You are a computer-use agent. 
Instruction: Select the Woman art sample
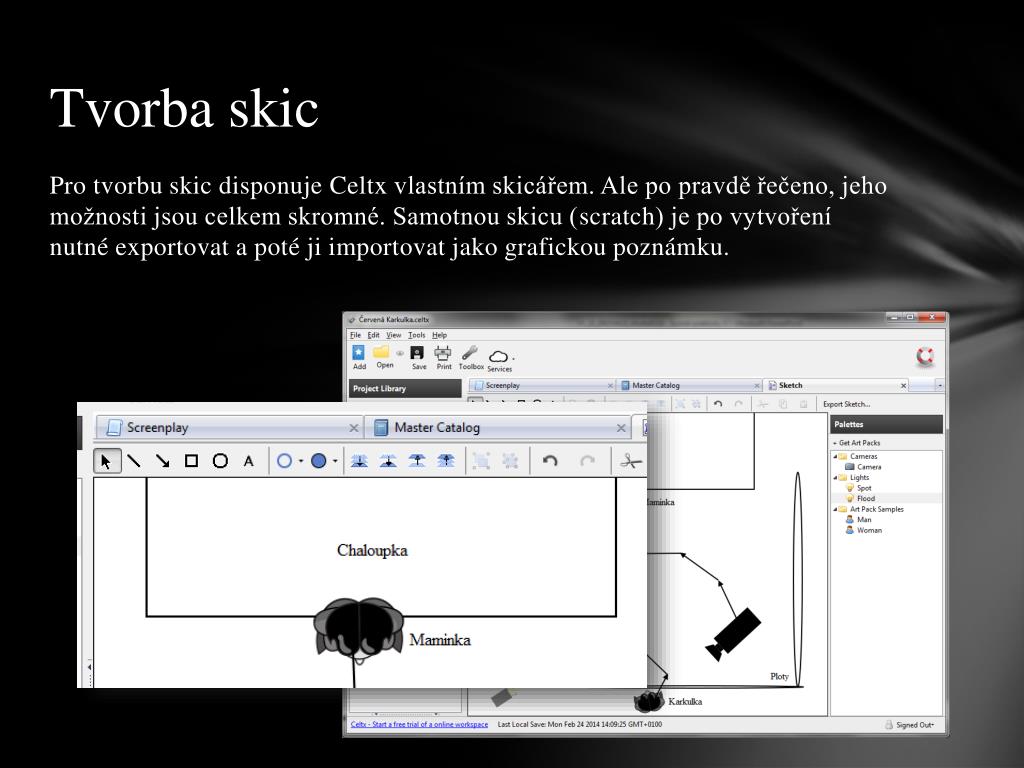[869, 530]
